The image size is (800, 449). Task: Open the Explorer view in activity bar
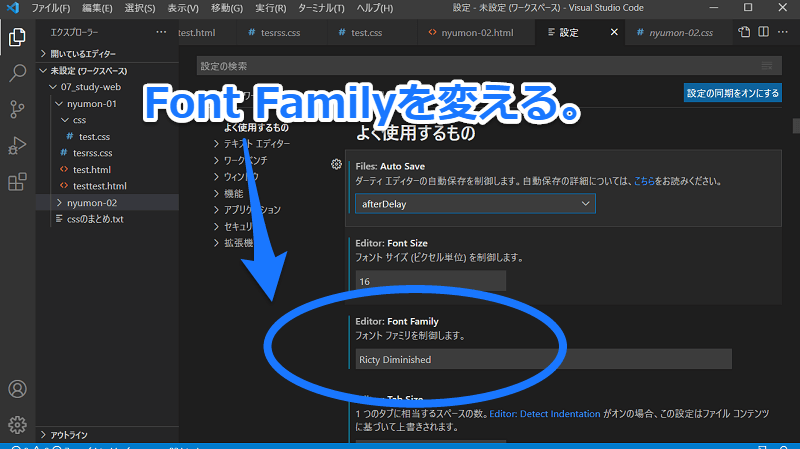[x=16, y=38]
